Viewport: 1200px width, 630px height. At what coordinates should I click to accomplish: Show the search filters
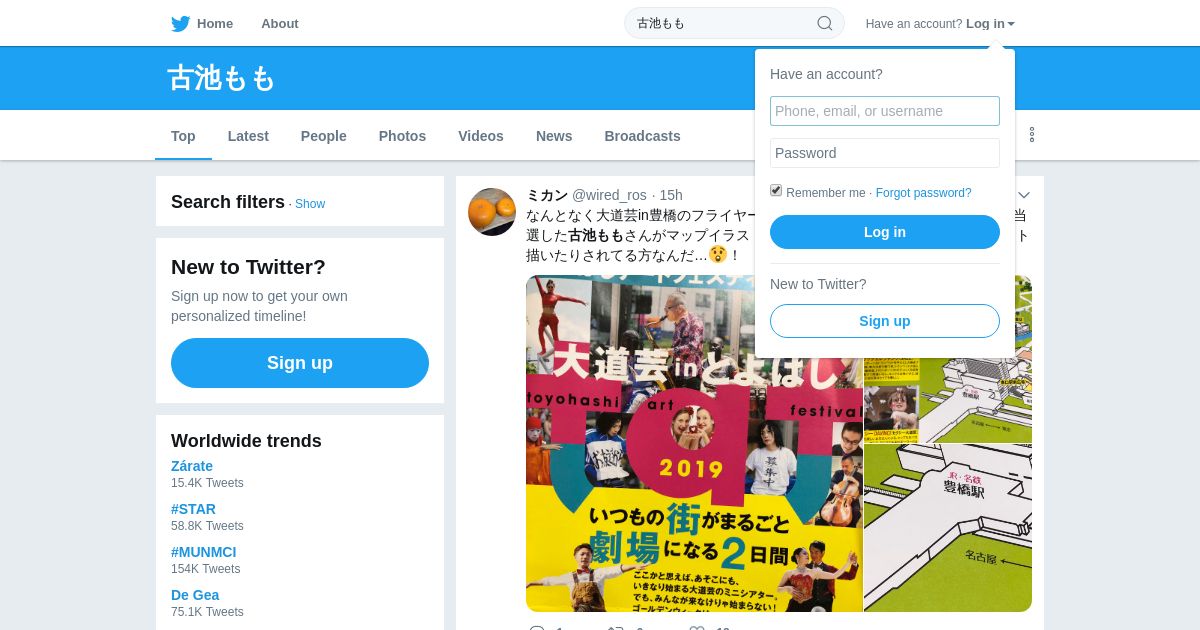(x=310, y=204)
